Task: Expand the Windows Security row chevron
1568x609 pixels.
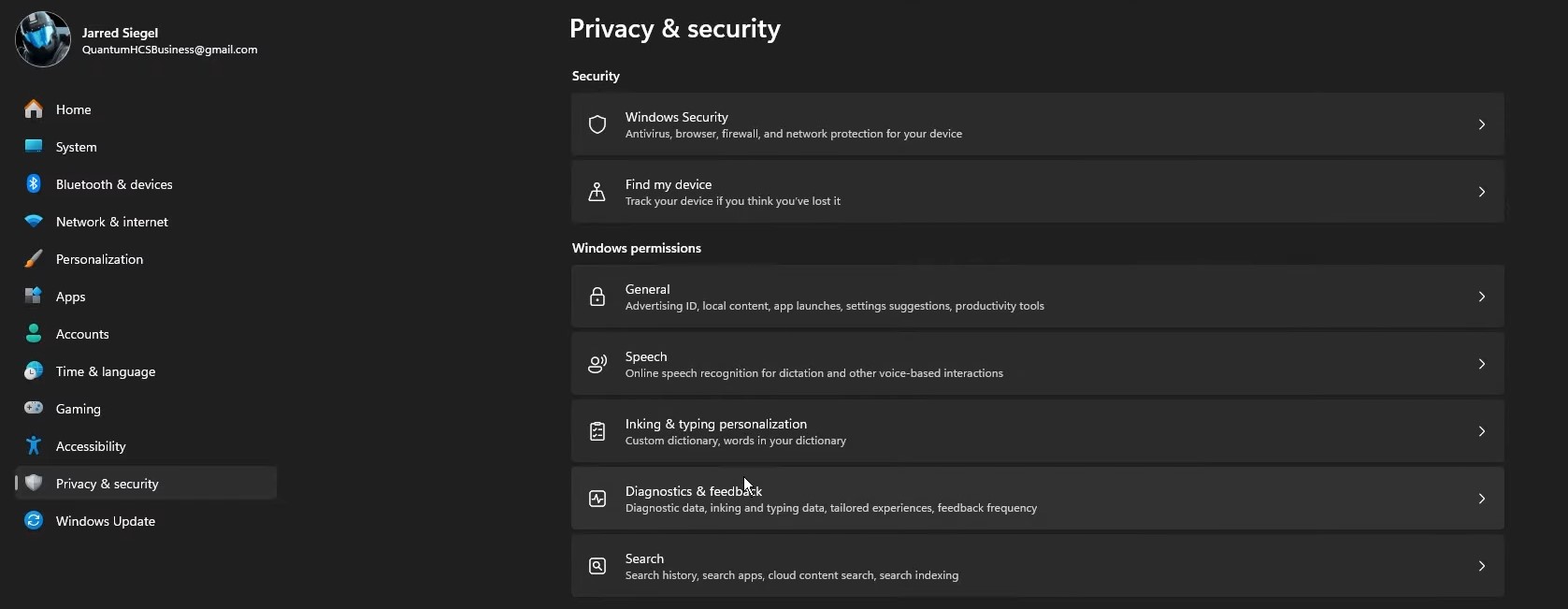Action: pos(1481,123)
